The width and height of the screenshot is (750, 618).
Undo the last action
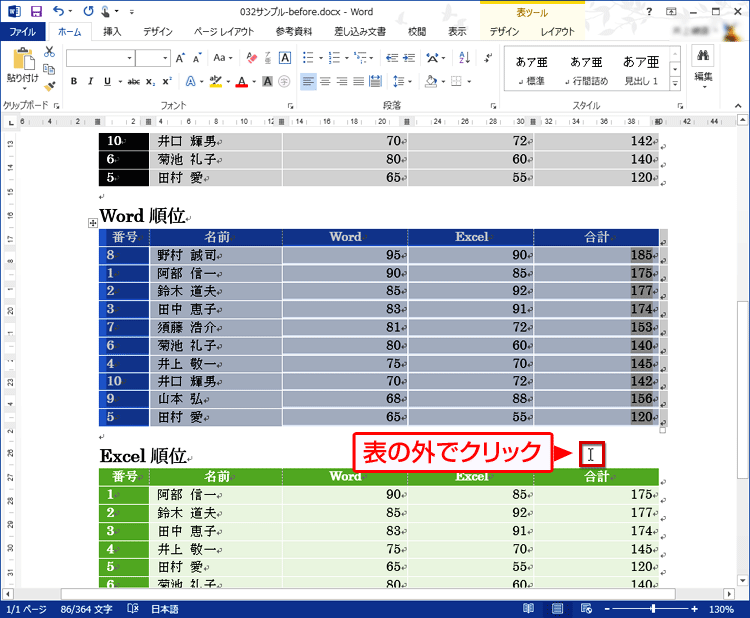(58, 11)
